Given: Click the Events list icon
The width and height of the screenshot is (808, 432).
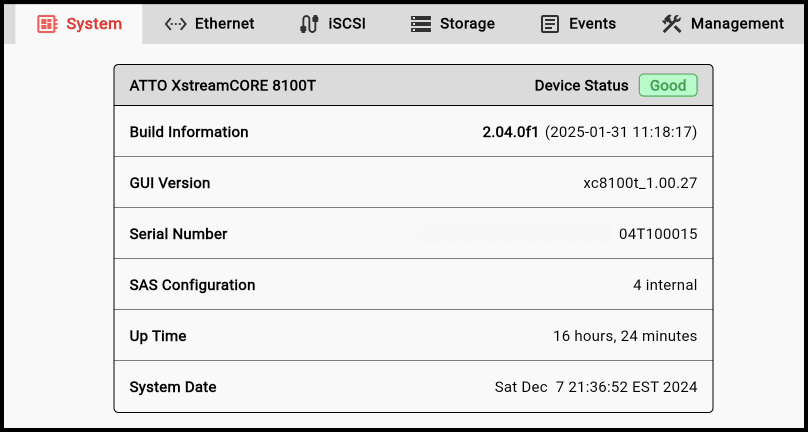Looking at the screenshot, I should [550, 24].
